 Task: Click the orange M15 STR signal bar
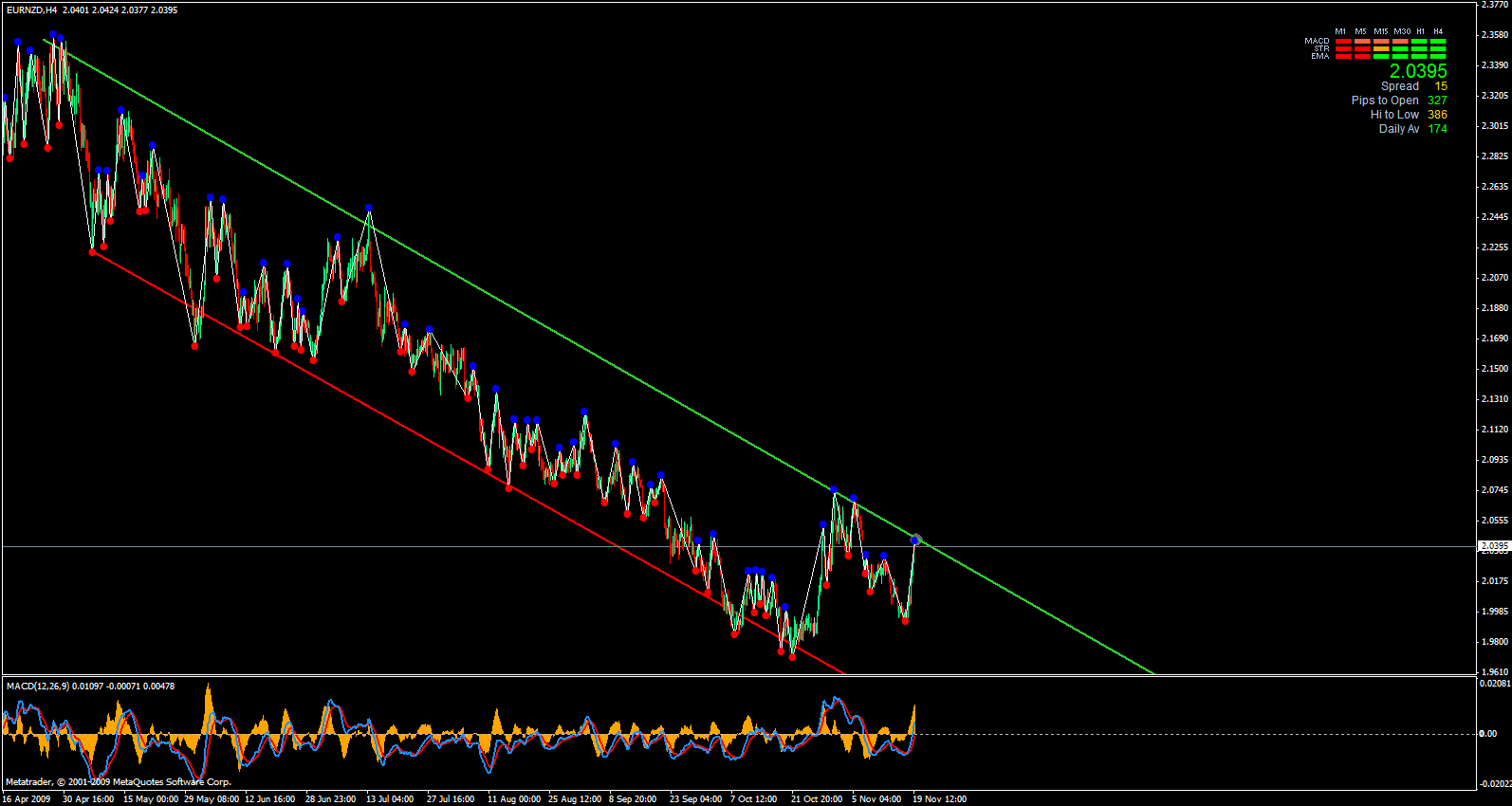click(1381, 49)
